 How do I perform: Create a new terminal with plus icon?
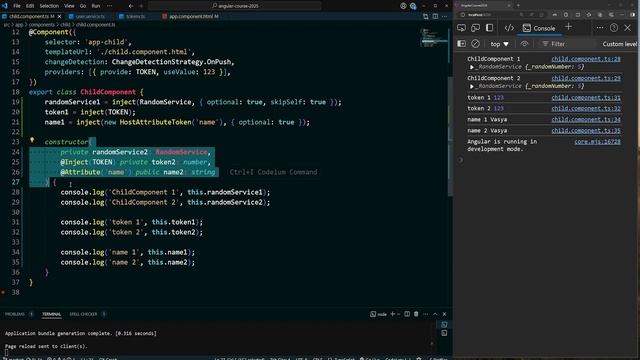coord(392,314)
